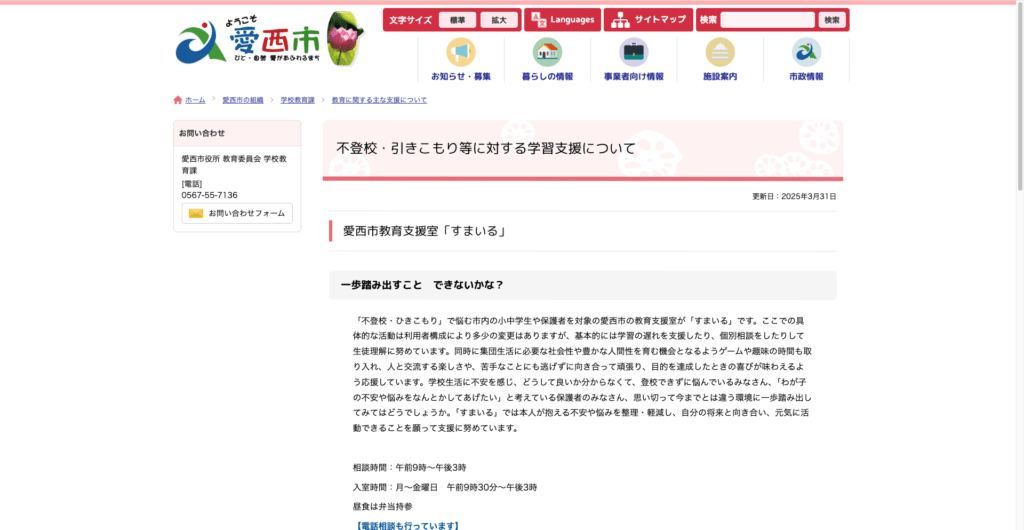Focus the 検索 search input field

pos(767,20)
